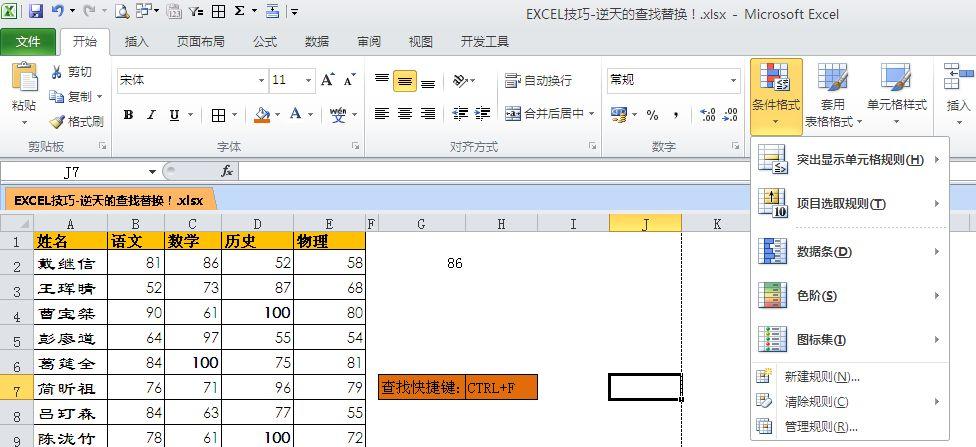Expand 合并后居中 merge options arrow
976x447 pixels.
click(x=591, y=114)
